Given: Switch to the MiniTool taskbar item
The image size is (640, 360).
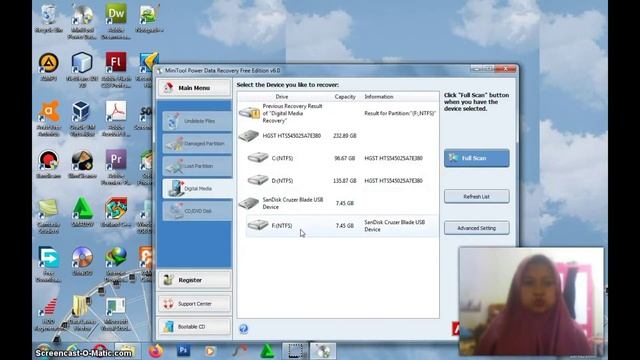Looking at the screenshot, I should coord(323,351).
